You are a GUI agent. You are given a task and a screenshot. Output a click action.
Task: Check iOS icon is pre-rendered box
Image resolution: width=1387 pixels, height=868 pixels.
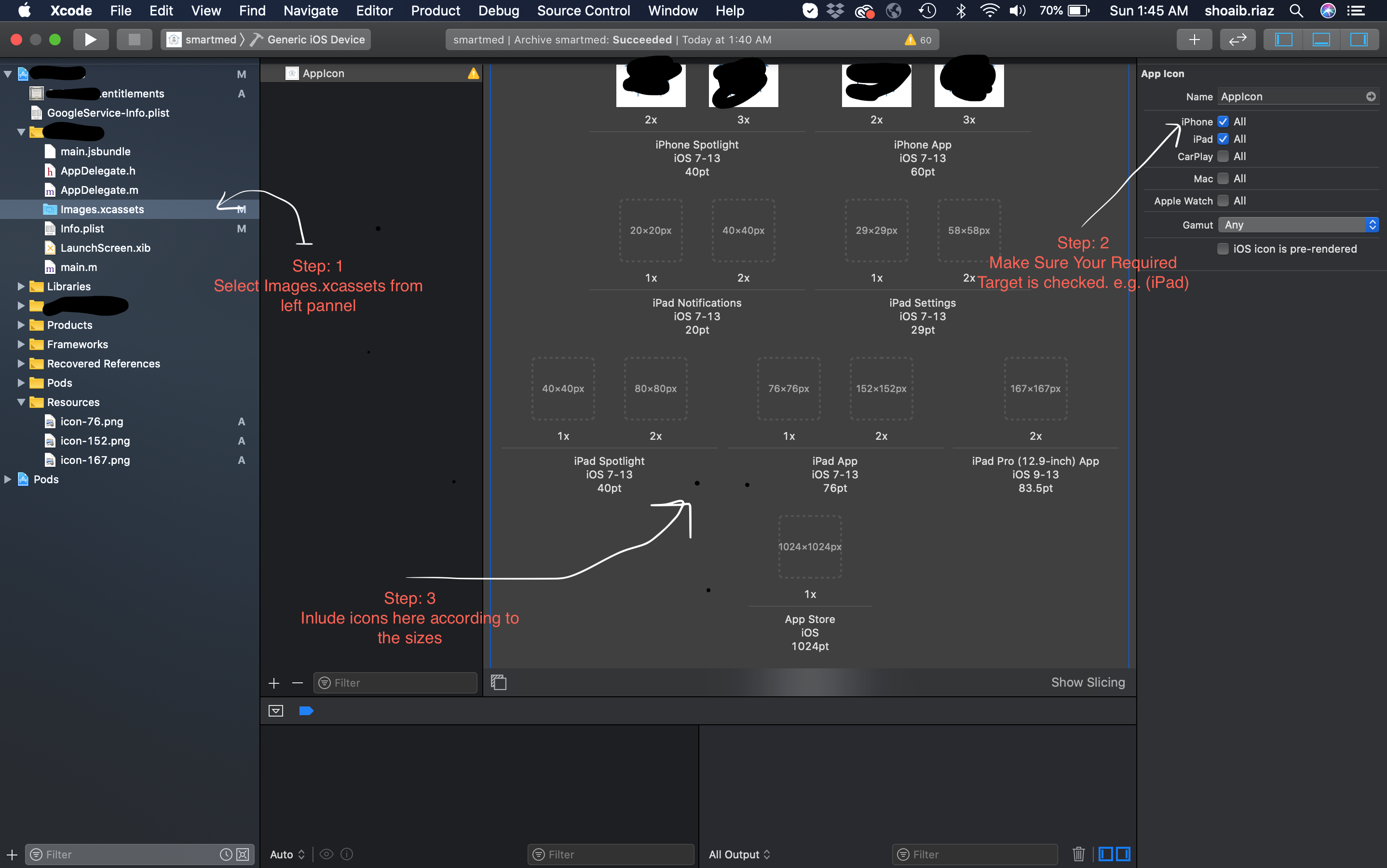[x=1223, y=248]
